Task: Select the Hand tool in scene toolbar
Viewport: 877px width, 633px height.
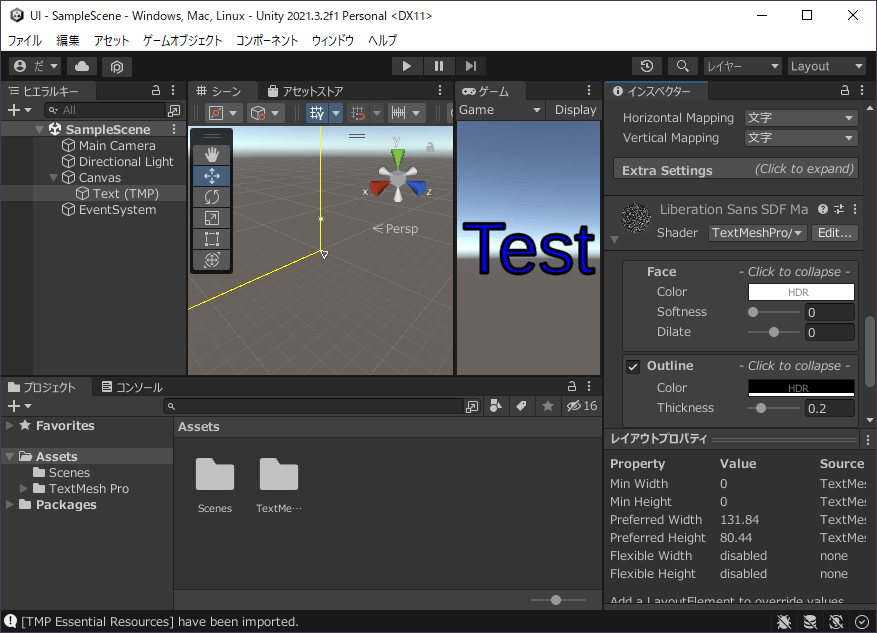Action: pos(211,155)
